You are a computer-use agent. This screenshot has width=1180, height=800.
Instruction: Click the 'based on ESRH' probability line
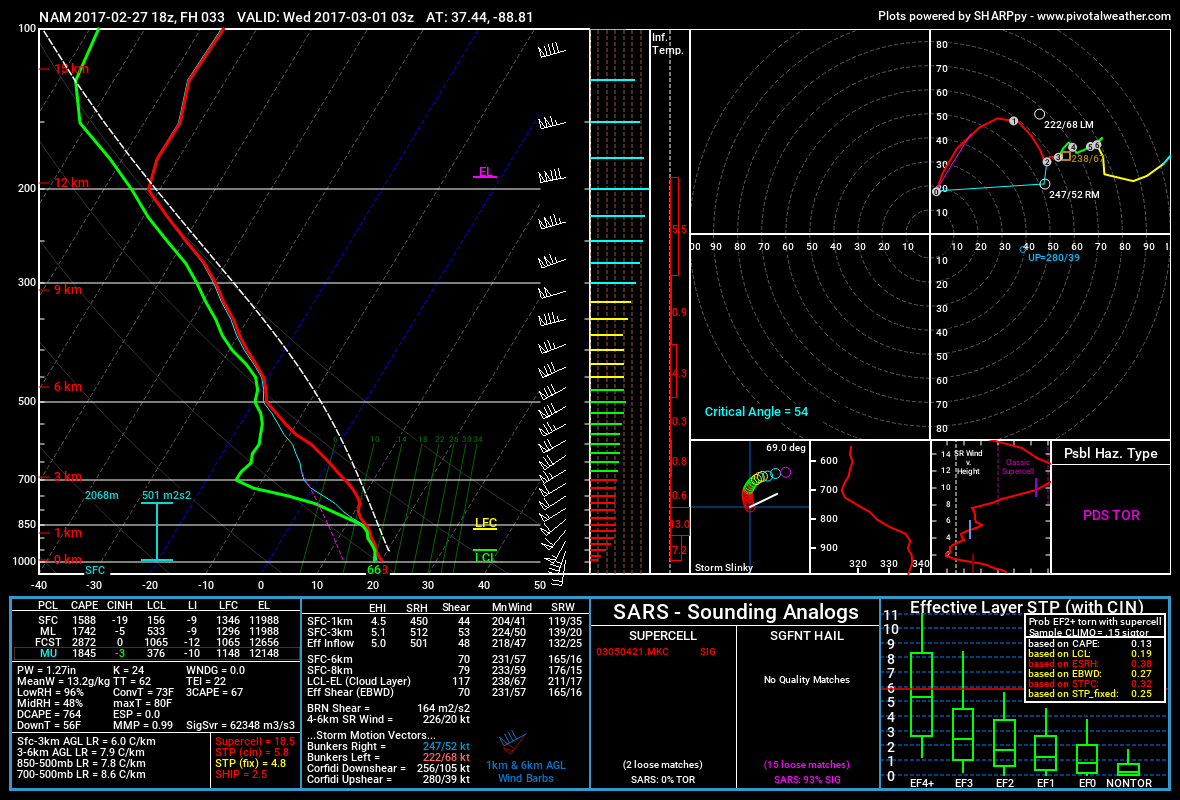tap(1090, 664)
